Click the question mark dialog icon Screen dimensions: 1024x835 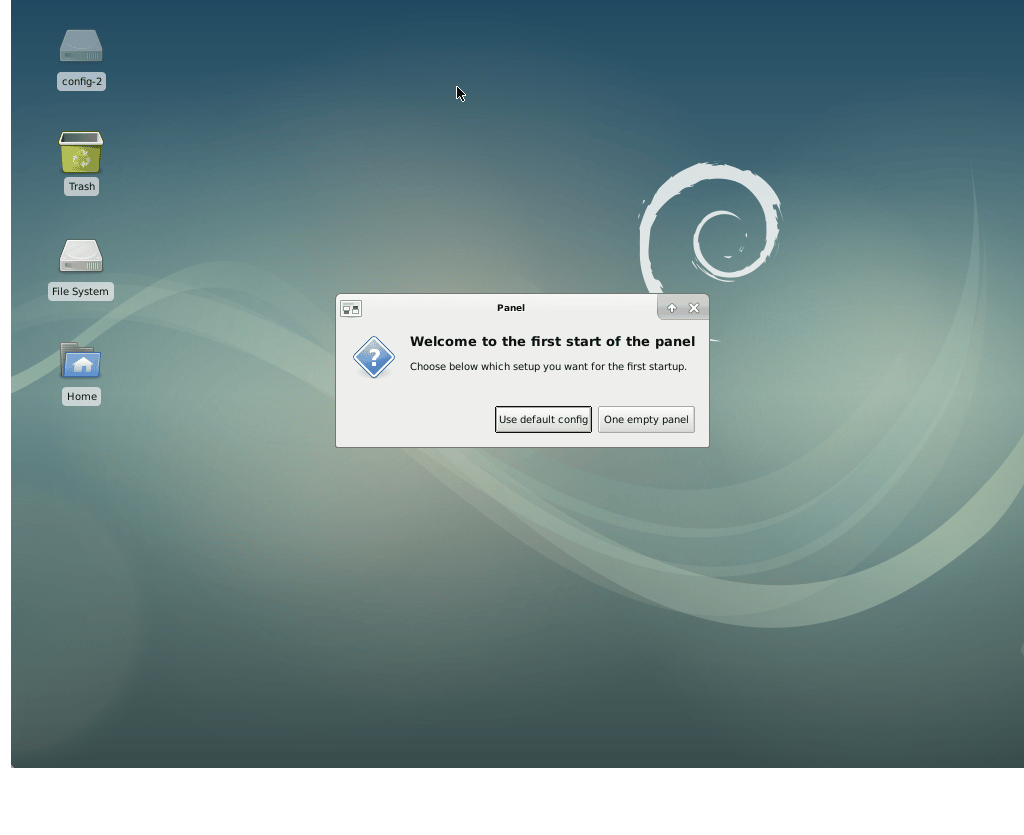[x=374, y=357]
